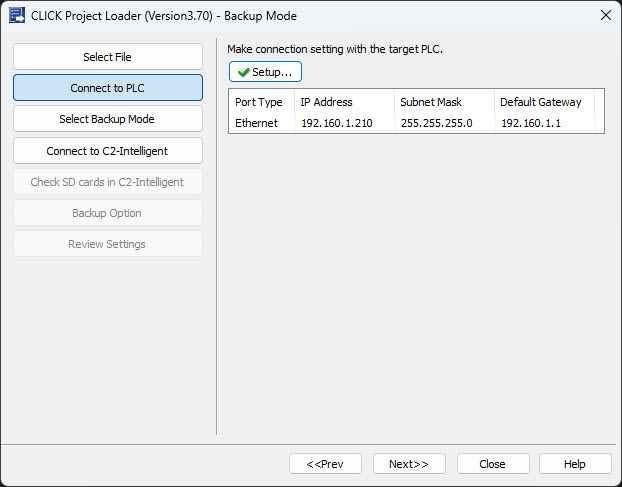The height and width of the screenshot is (487, 622).
Task: Click the Port Type column header
Action: (262, 102)
